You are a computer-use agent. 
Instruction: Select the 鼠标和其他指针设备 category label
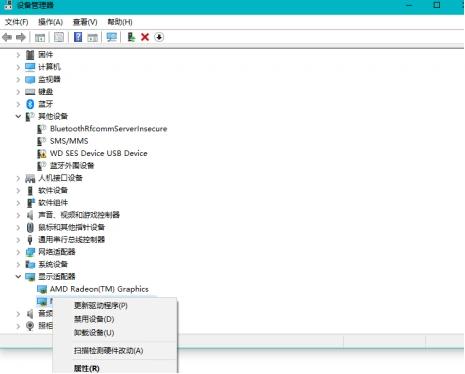(71, 227)
